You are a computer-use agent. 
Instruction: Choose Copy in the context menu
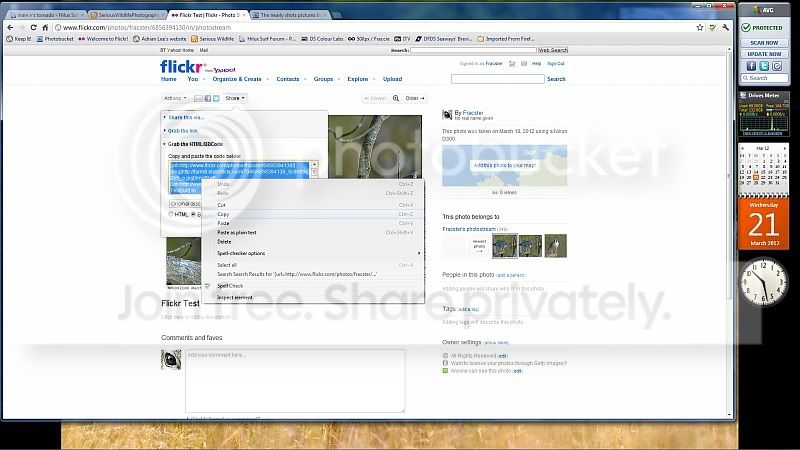click(x=313, y=214)
